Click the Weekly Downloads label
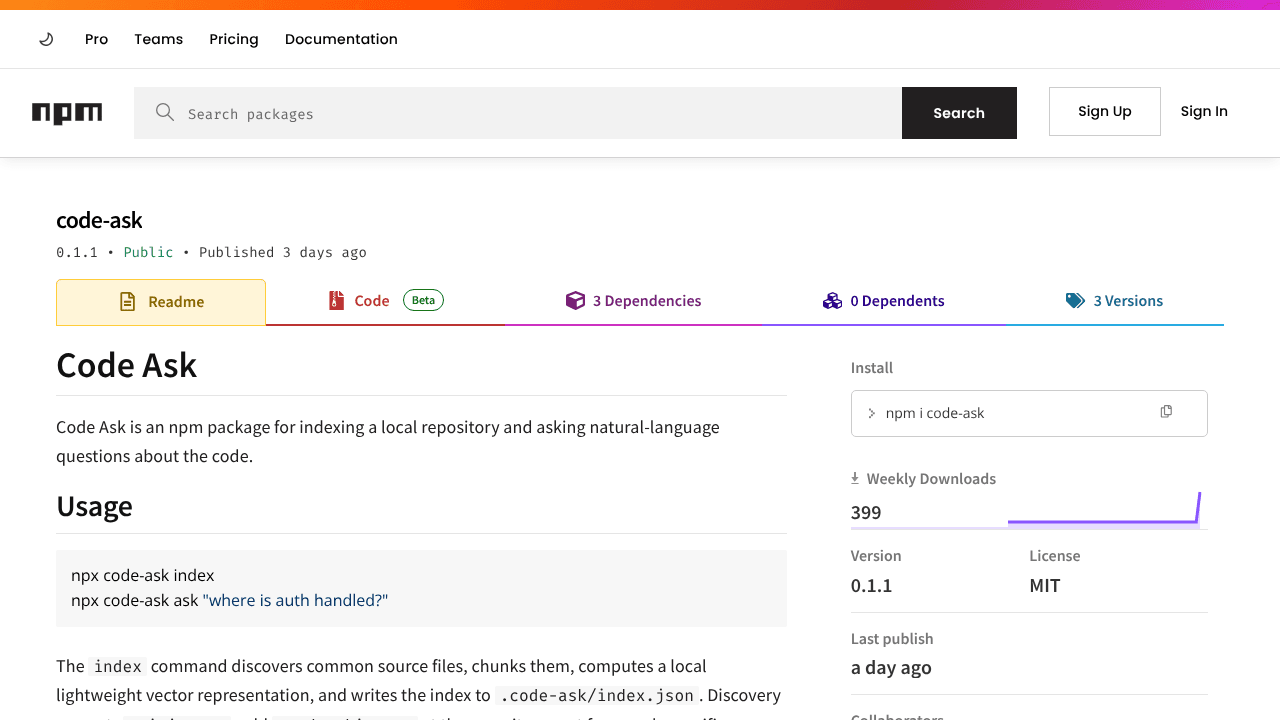The image size is (1280, 720). coord(931,479)
